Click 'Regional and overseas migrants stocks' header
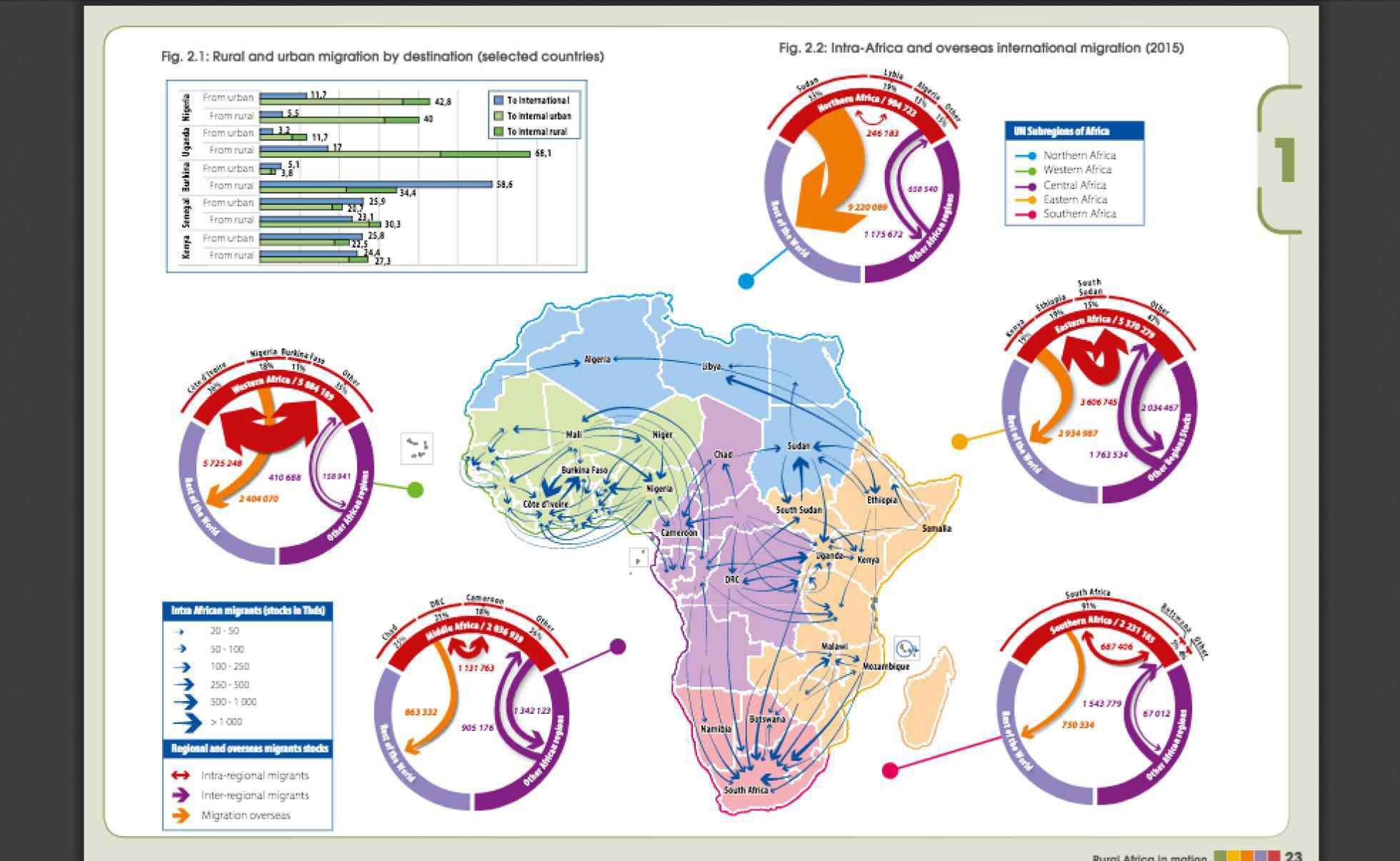 pyautogui.click(x=248, y=748)
